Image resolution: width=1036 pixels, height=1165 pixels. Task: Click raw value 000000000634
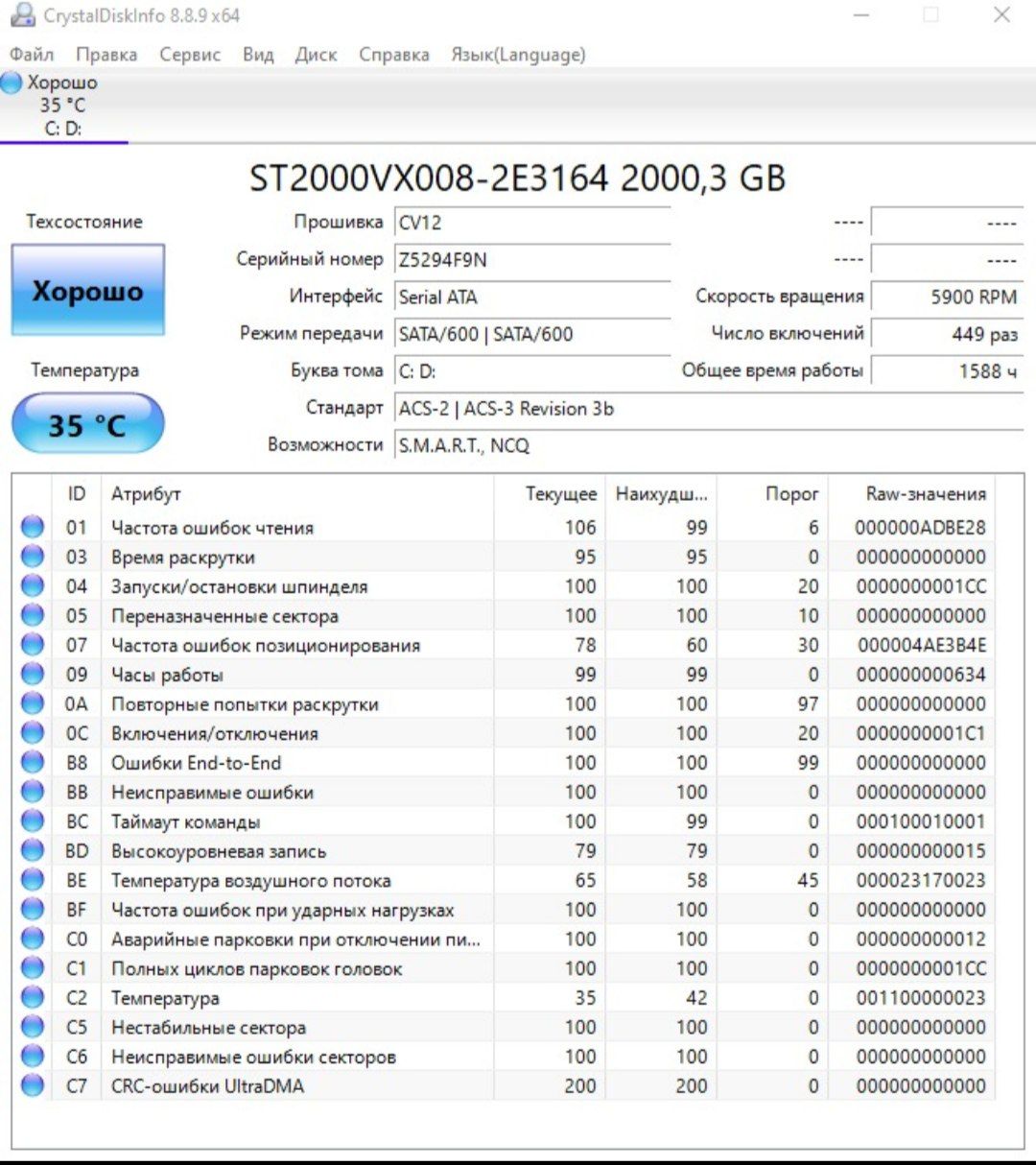pos(921,675)
